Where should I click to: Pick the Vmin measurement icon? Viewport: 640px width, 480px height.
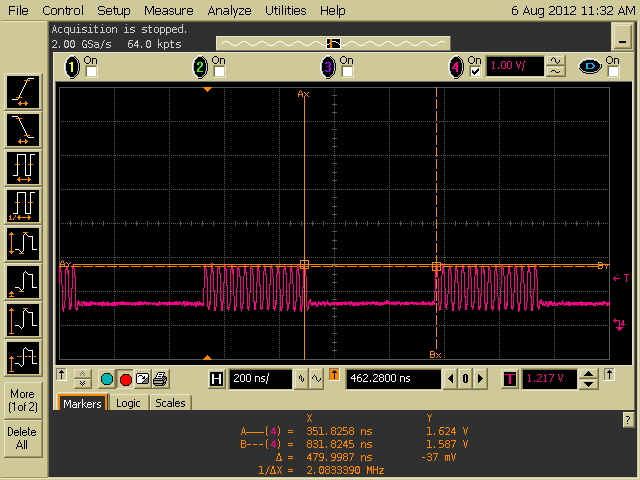[x=23, y=282]
